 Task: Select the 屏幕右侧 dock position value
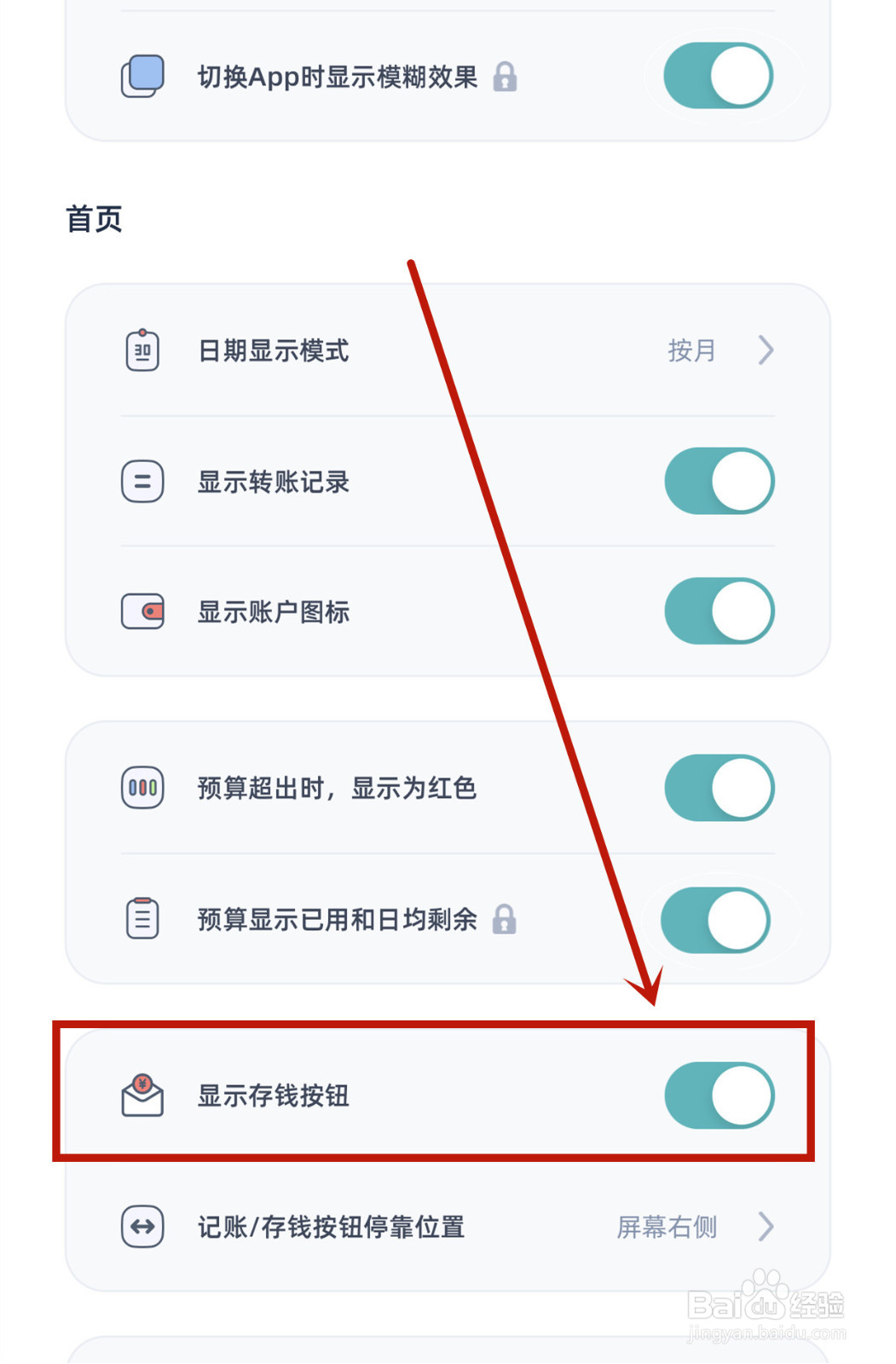667,1227
